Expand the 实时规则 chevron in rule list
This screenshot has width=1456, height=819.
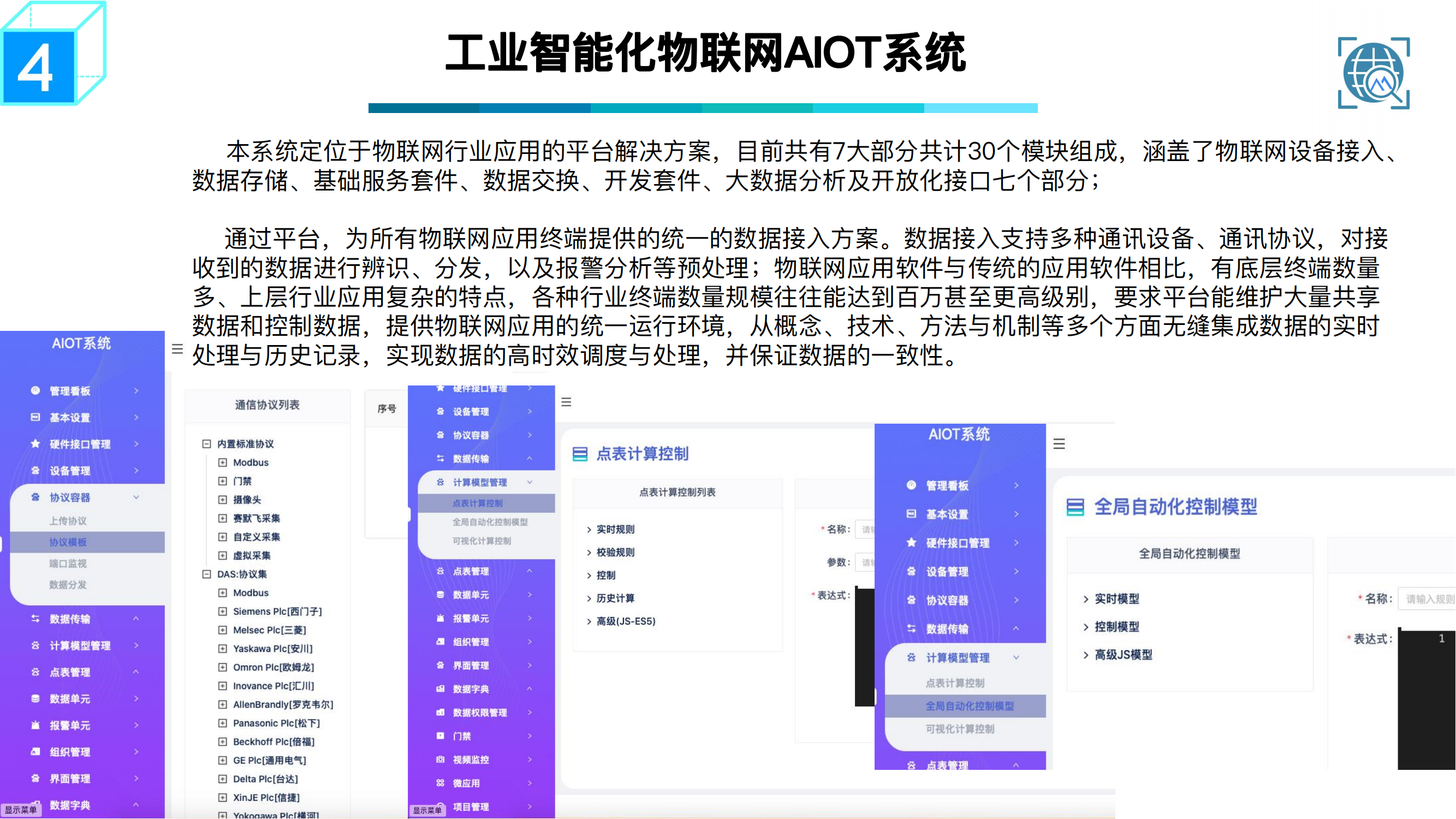(589, 530)
